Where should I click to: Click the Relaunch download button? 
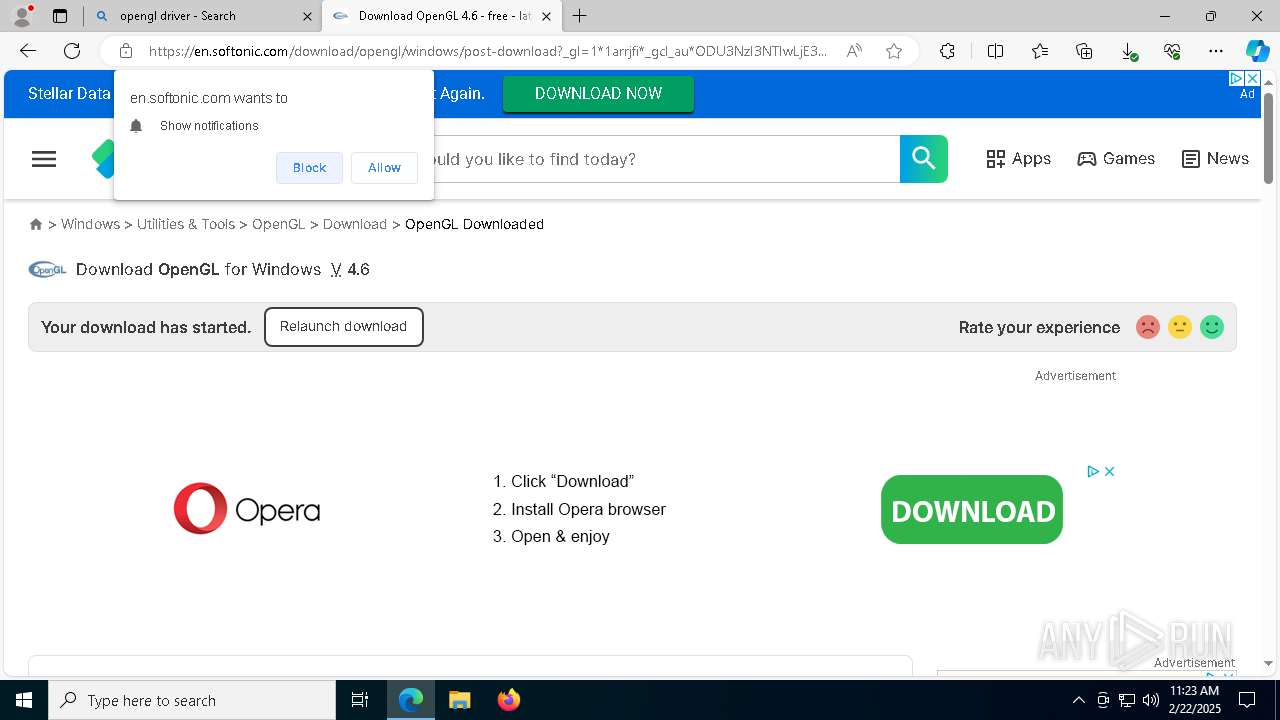[343, 327]
